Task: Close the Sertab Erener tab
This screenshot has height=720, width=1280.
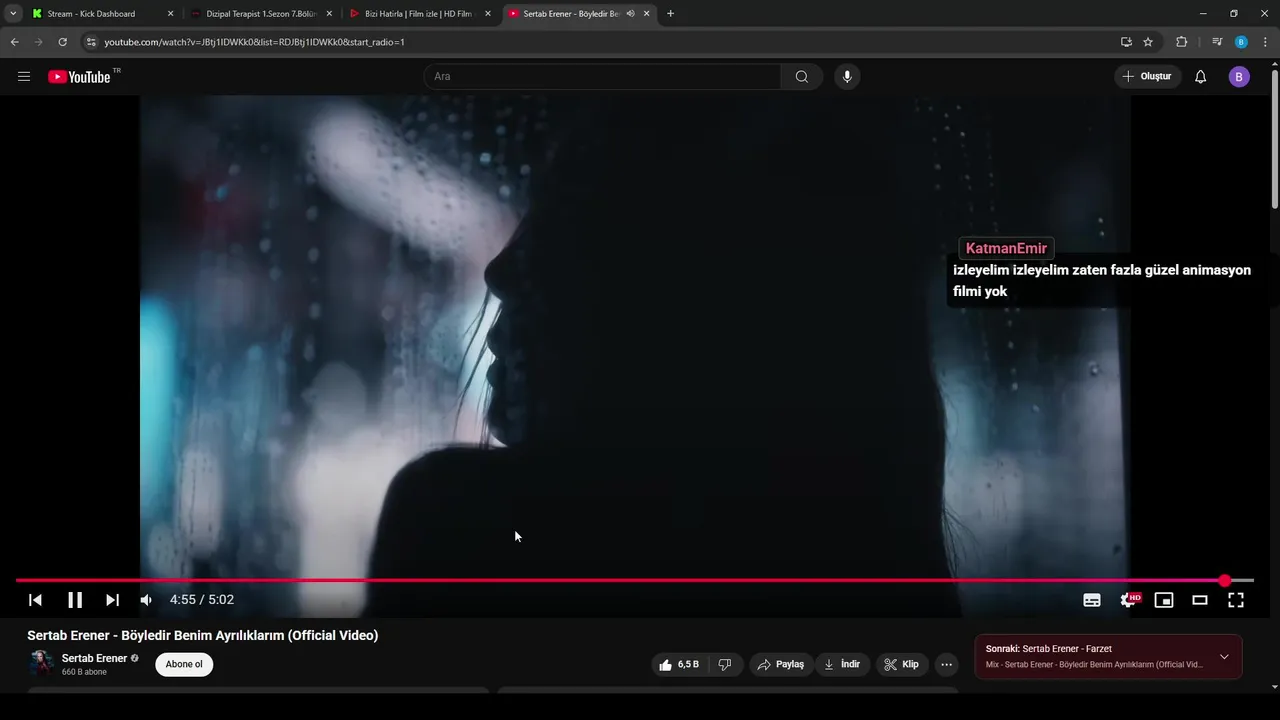Action: coord(647,14)
